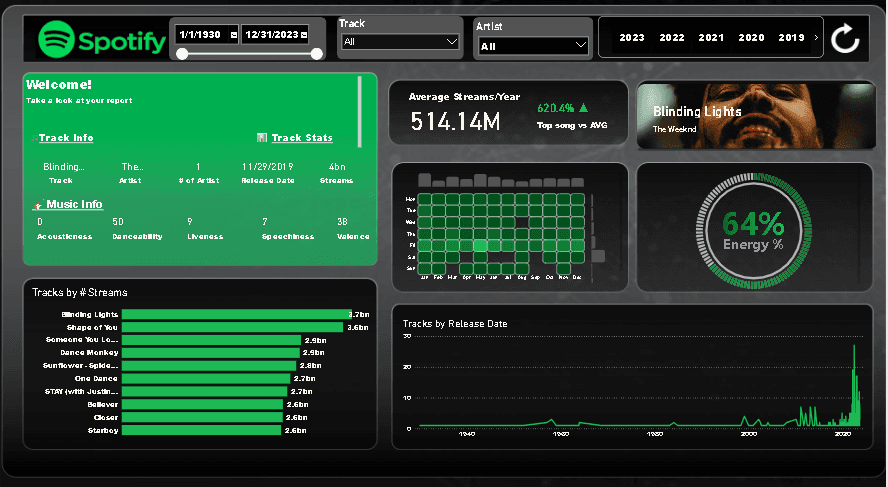Select the Dance Monkey bar
Image resolution: width=888 pixels, height=487 pixels.
click(x=211, y=352)
